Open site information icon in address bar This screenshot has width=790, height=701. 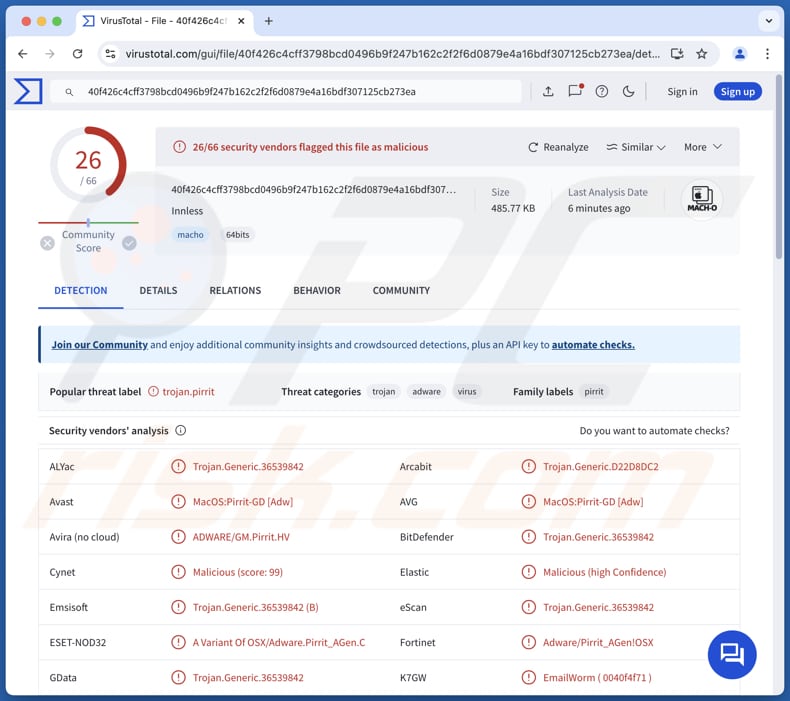point(110,53)
